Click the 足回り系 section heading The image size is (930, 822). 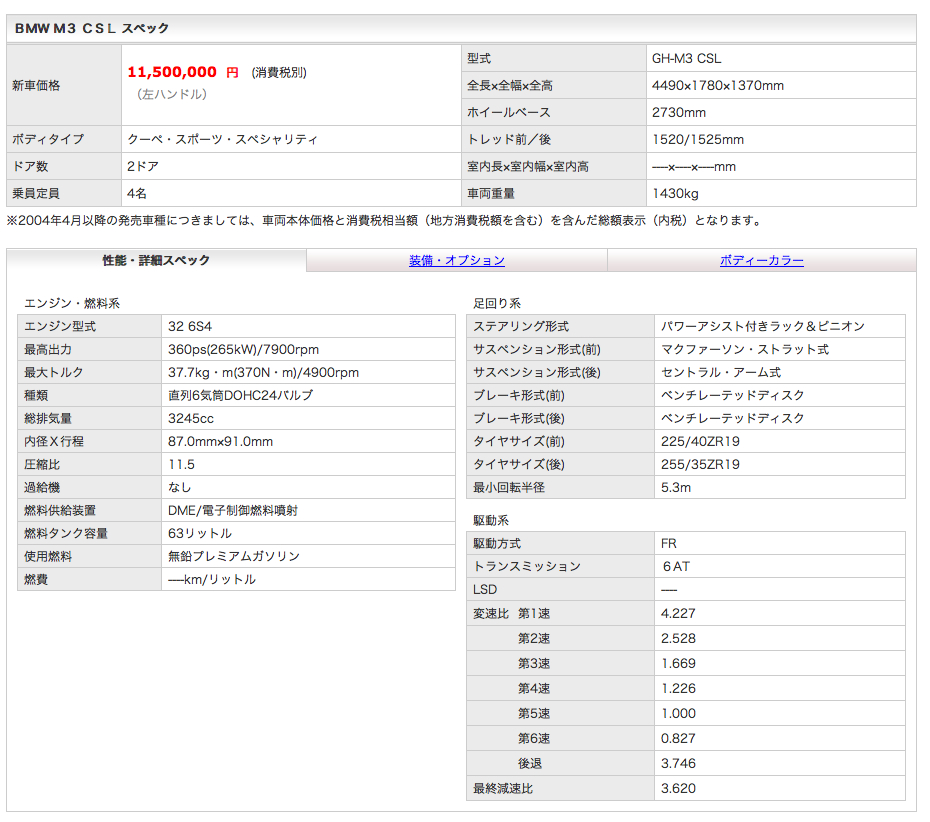[x=496, y=303]
